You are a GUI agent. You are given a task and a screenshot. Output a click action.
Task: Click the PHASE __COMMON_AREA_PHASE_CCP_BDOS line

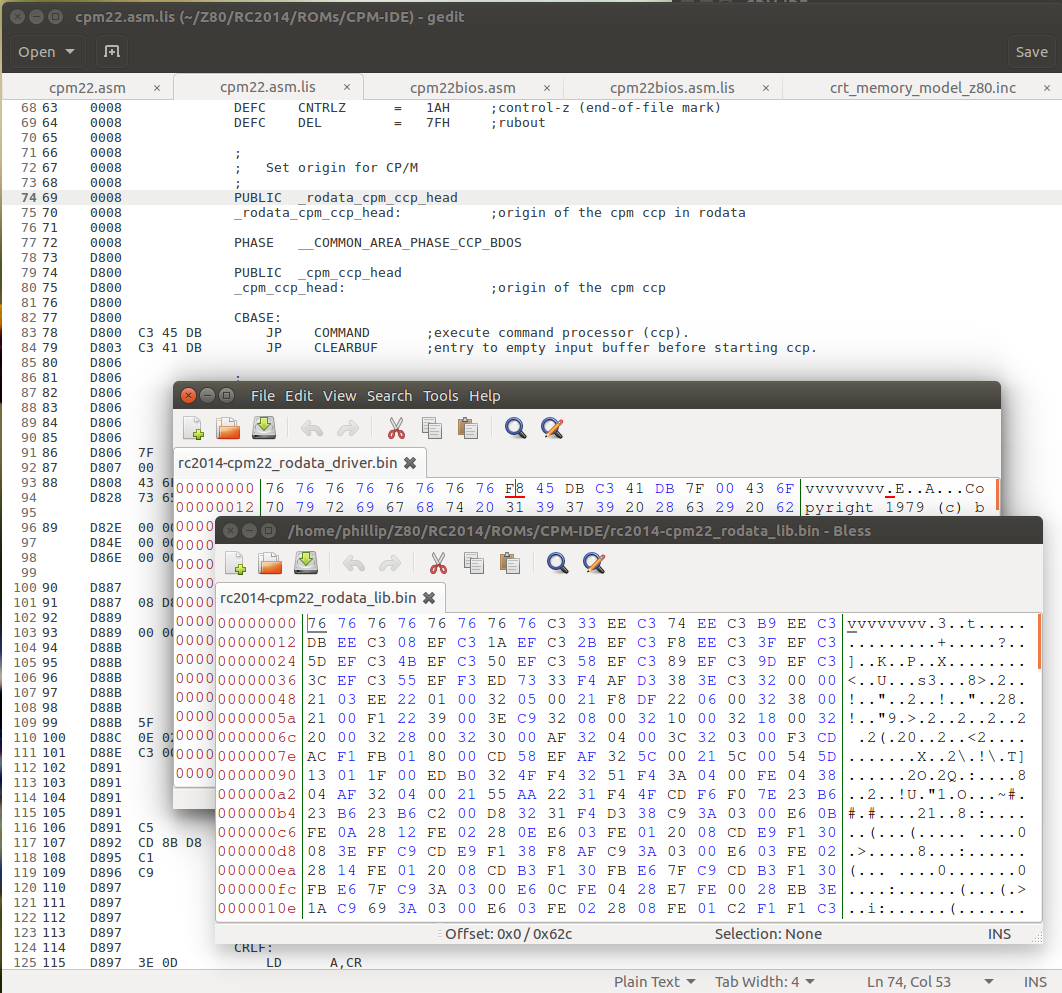tap(378, 242)
